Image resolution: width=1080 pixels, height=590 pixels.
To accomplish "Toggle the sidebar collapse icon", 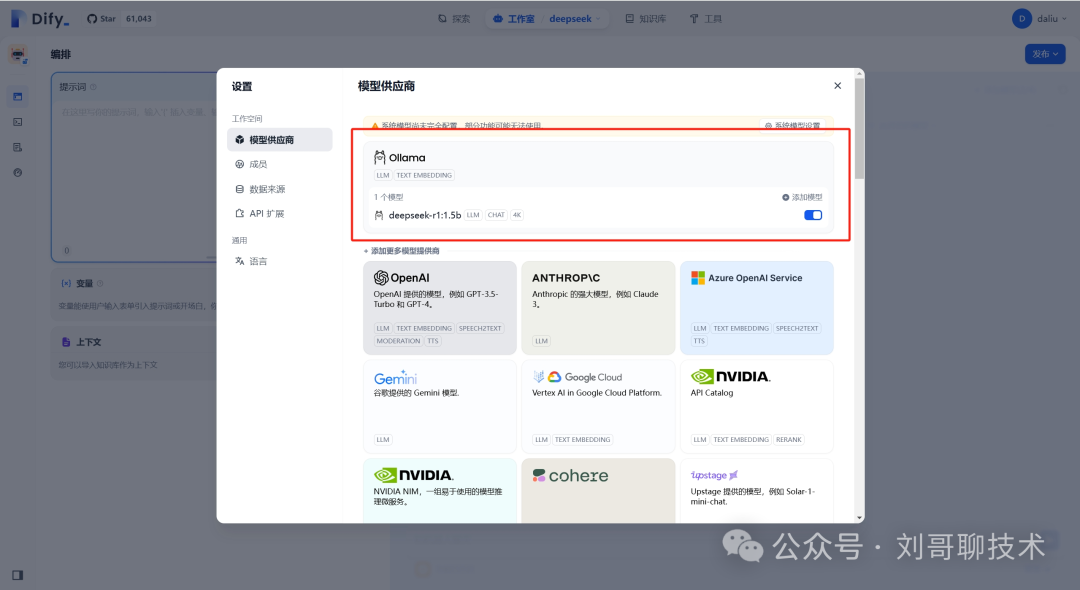I will (18, 575).
